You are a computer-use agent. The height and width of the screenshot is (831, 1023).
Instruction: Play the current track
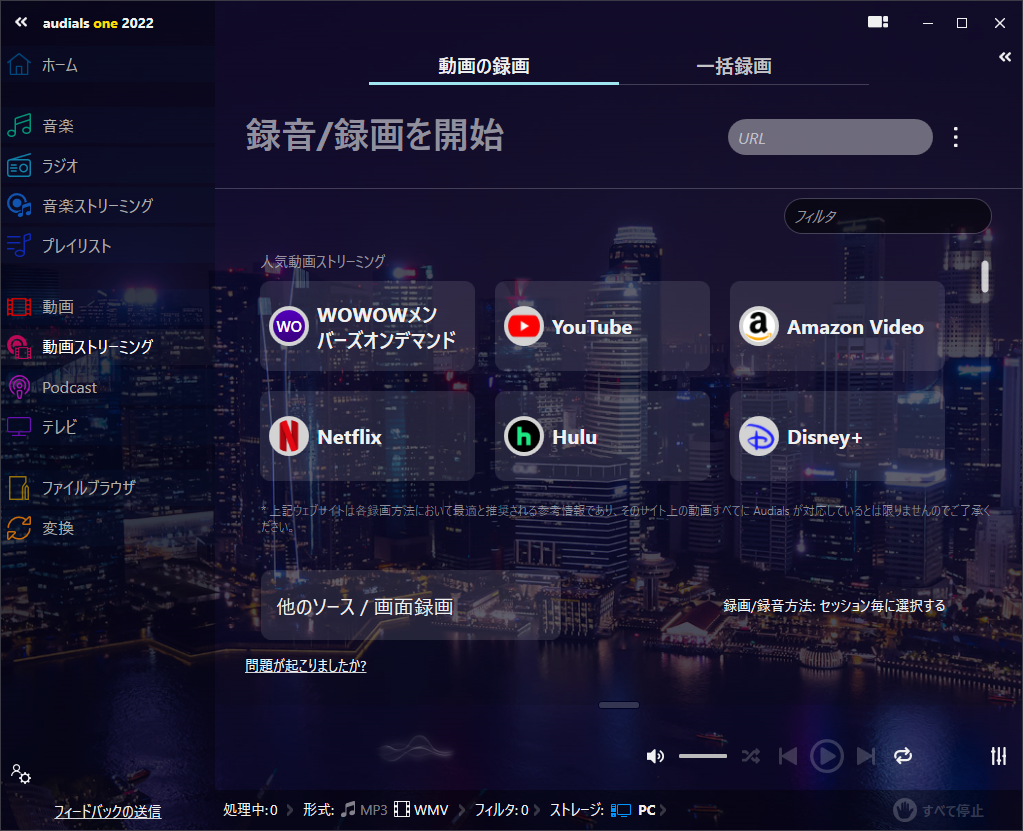pyautogui.click(x=827, y=756)
